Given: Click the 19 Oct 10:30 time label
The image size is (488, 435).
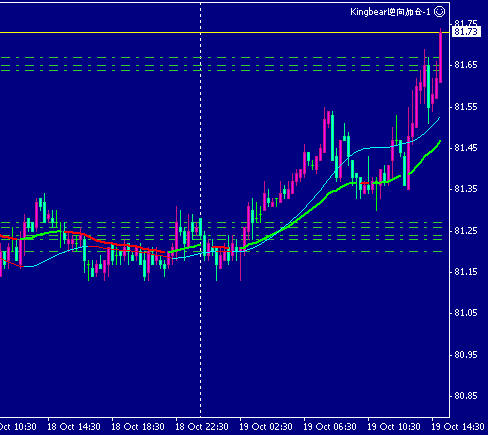Looking at the screenshot, I should [394, 427].
